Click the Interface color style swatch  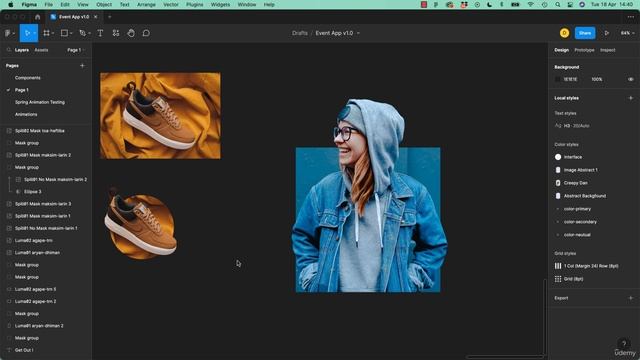(x=558, y=157)
